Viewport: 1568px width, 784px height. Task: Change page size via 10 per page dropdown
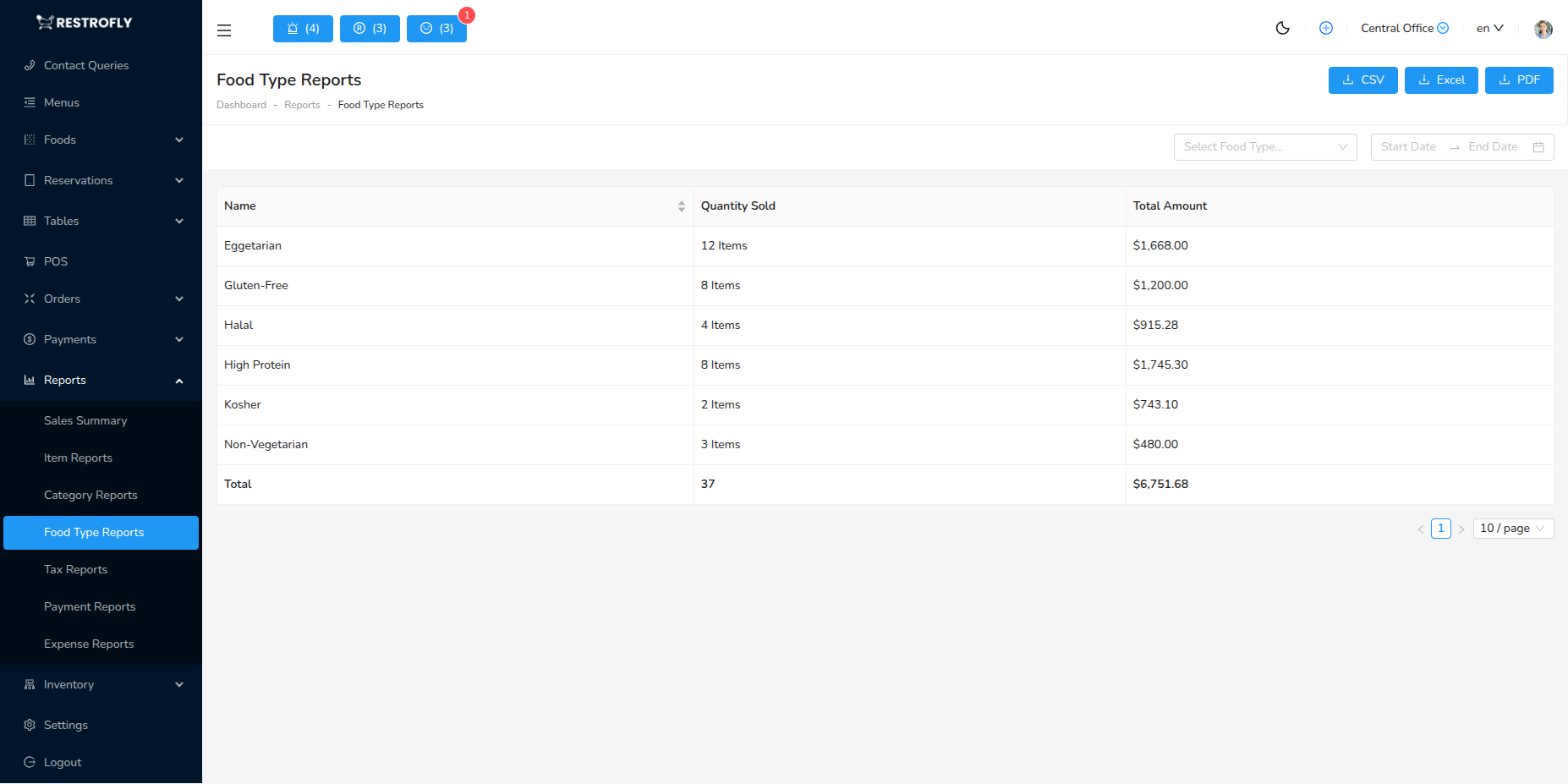pos(1512,528)
